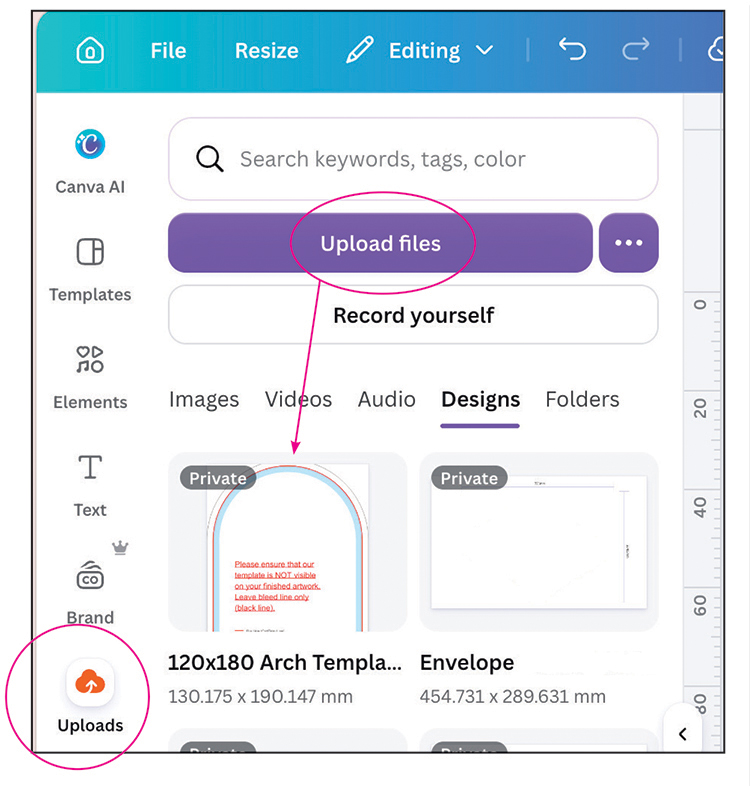
Task: Open the Envelope design thumbnail
Action: 539,542
